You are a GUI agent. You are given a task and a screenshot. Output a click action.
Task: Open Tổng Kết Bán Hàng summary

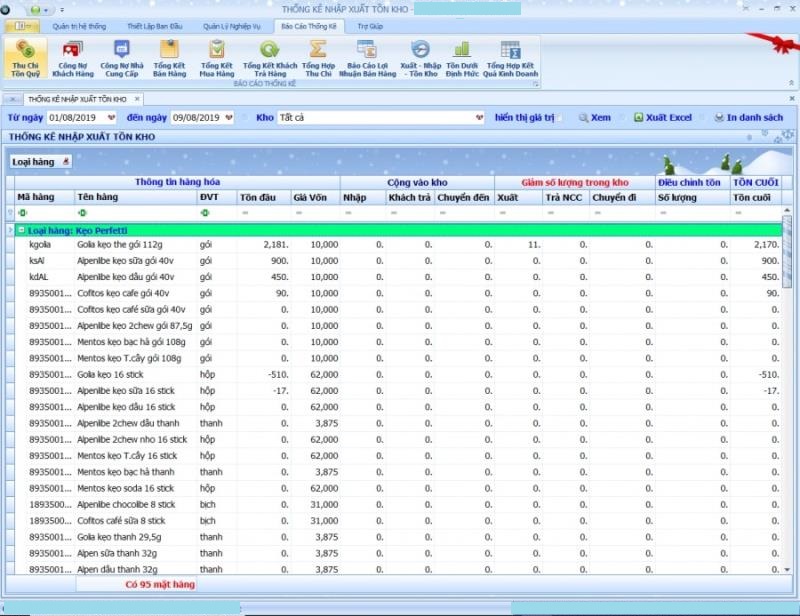pyautogui.click(x=169, y=58)
